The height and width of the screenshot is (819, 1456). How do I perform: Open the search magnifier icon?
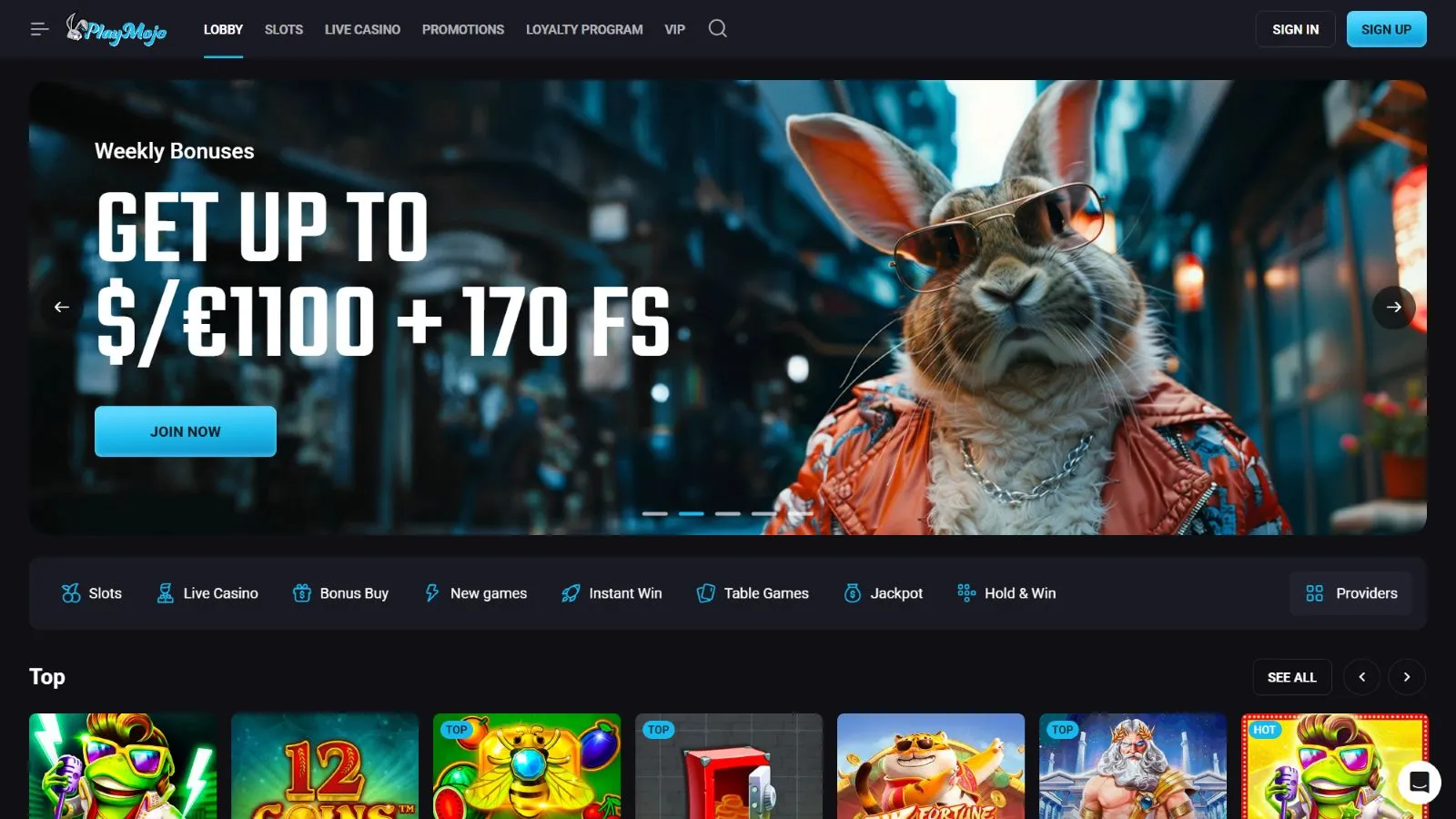point(717,29)
